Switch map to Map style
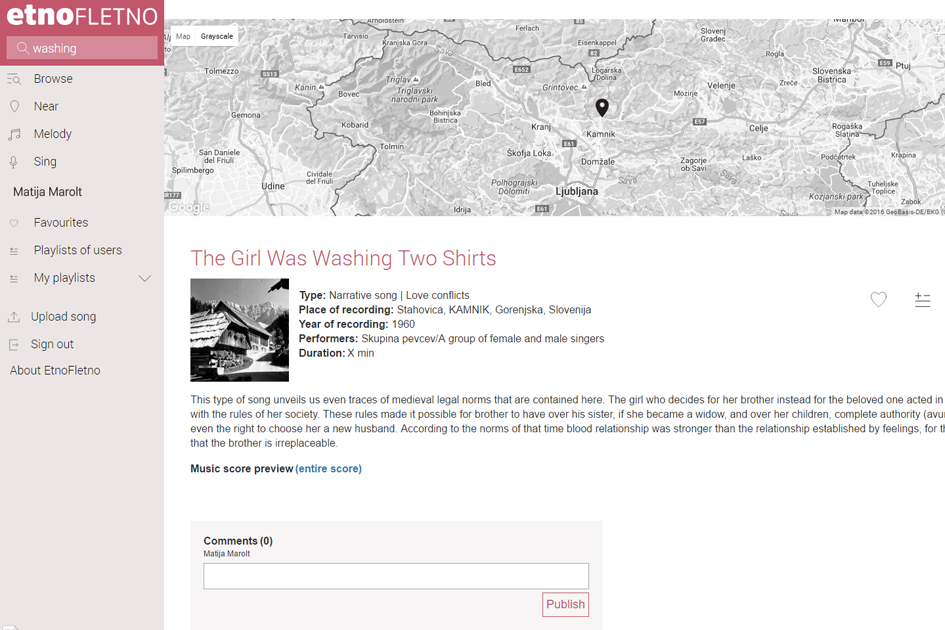Viewport: 945px width, 630px height. coord(183,36)
